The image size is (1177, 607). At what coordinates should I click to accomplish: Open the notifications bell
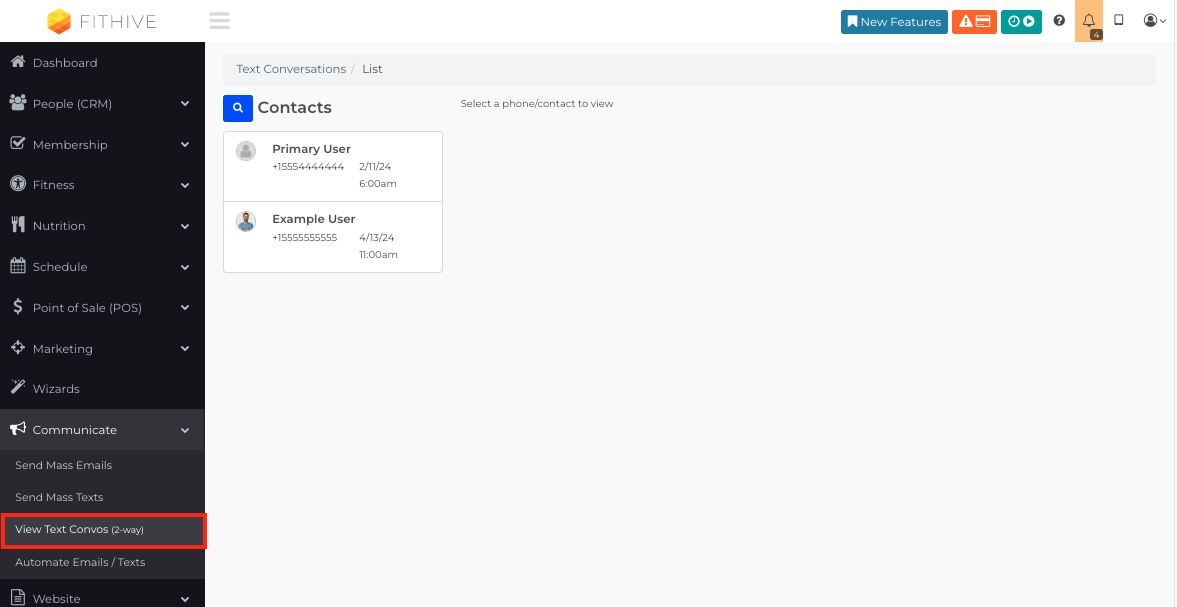click(x=1089, y=21)
